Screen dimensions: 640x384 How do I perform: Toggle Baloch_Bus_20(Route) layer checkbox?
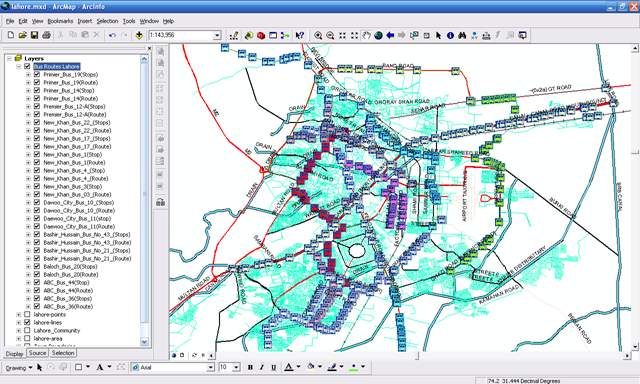(x=37, y=274)
